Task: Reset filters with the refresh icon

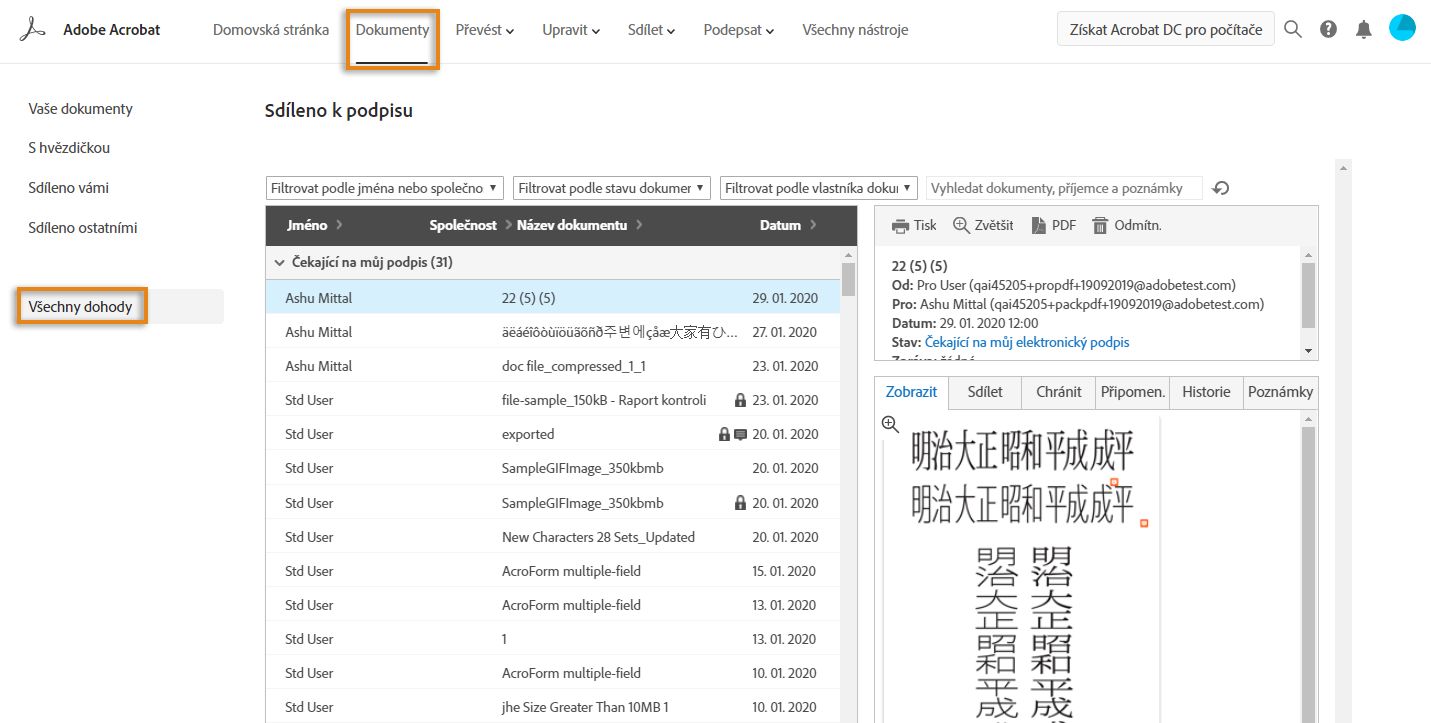Action: 1219,188
